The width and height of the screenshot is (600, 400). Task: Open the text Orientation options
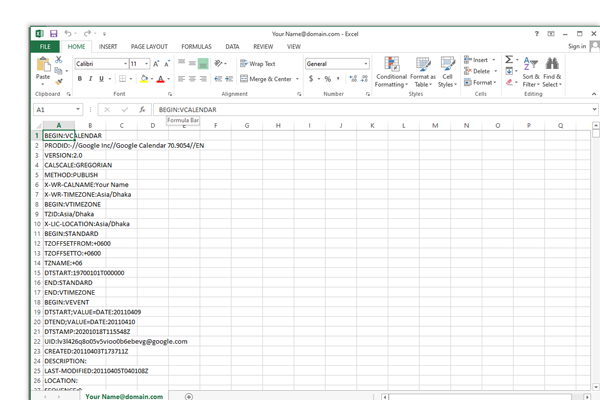point(218,63)
